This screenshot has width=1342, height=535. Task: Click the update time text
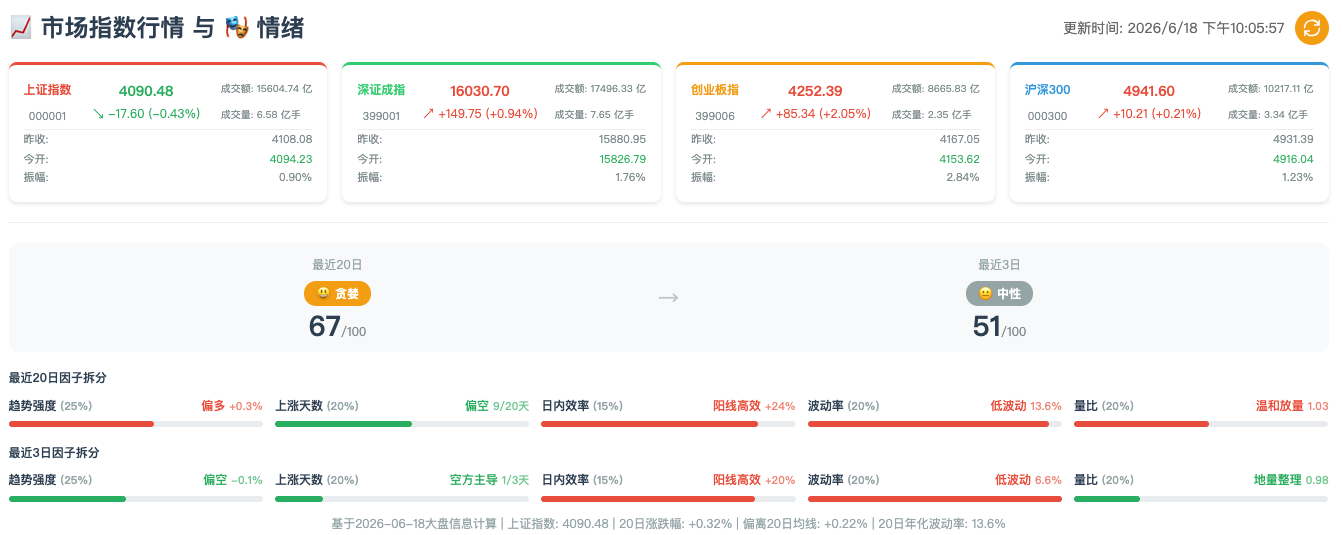tap(1174, 28)
